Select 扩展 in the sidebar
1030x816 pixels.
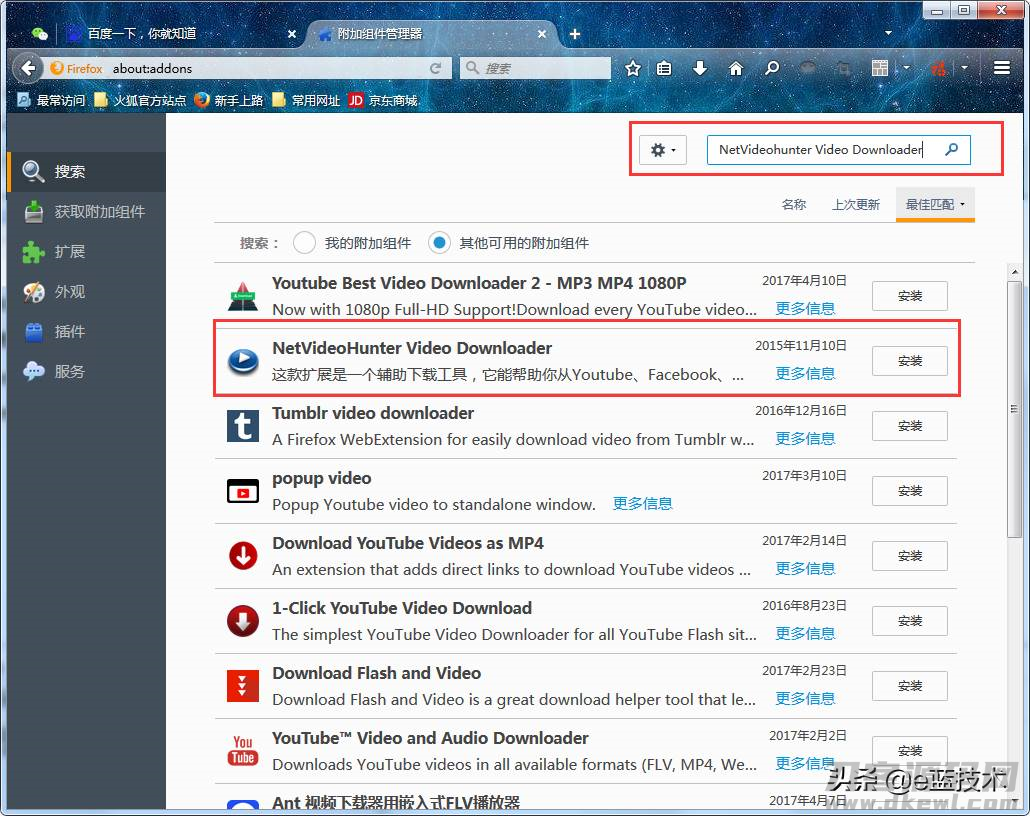(87, 252)
